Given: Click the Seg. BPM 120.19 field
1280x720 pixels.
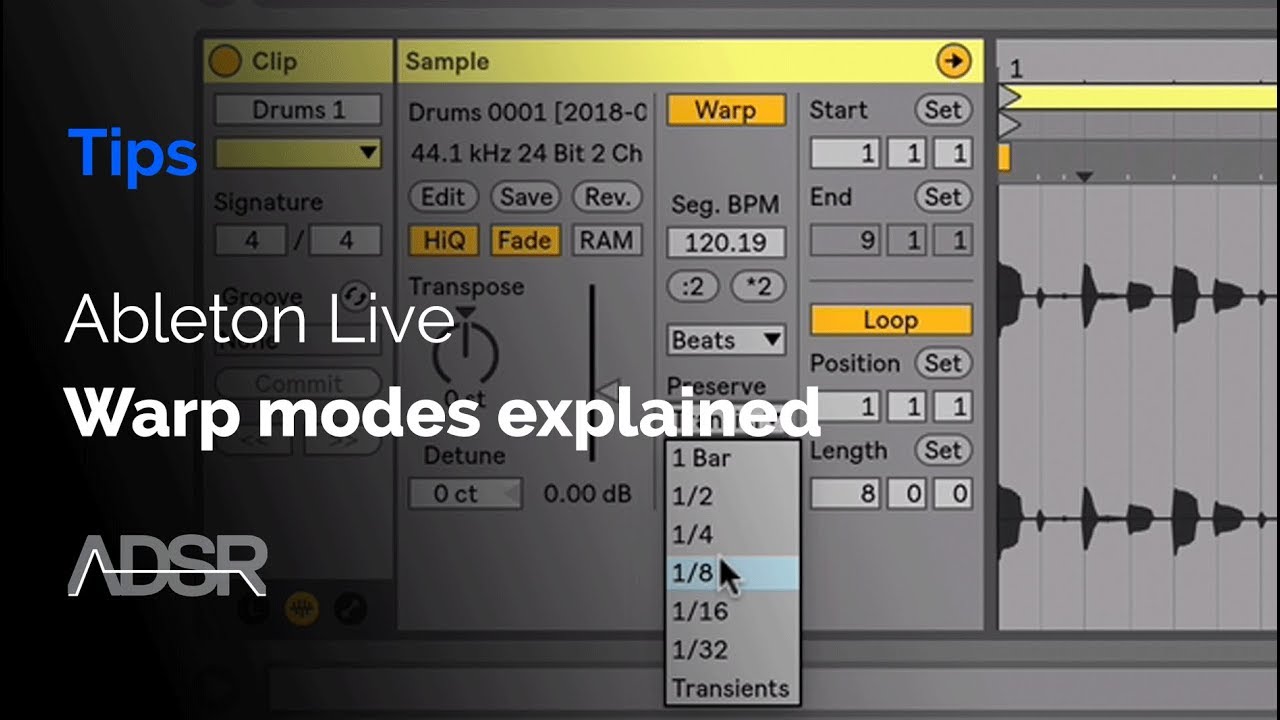Looking at the screenshot, I should pyautogui.click(x=726, y=242).
